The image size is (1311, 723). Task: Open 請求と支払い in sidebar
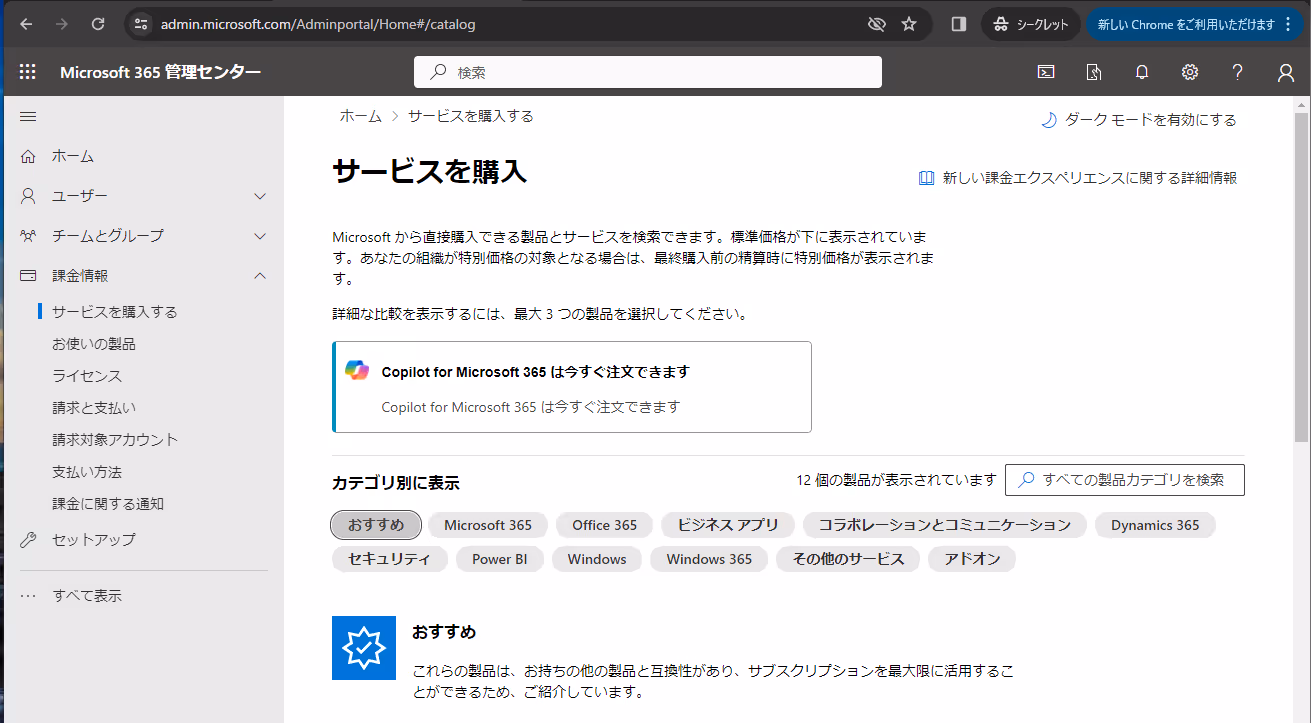[x=94, y=408]
